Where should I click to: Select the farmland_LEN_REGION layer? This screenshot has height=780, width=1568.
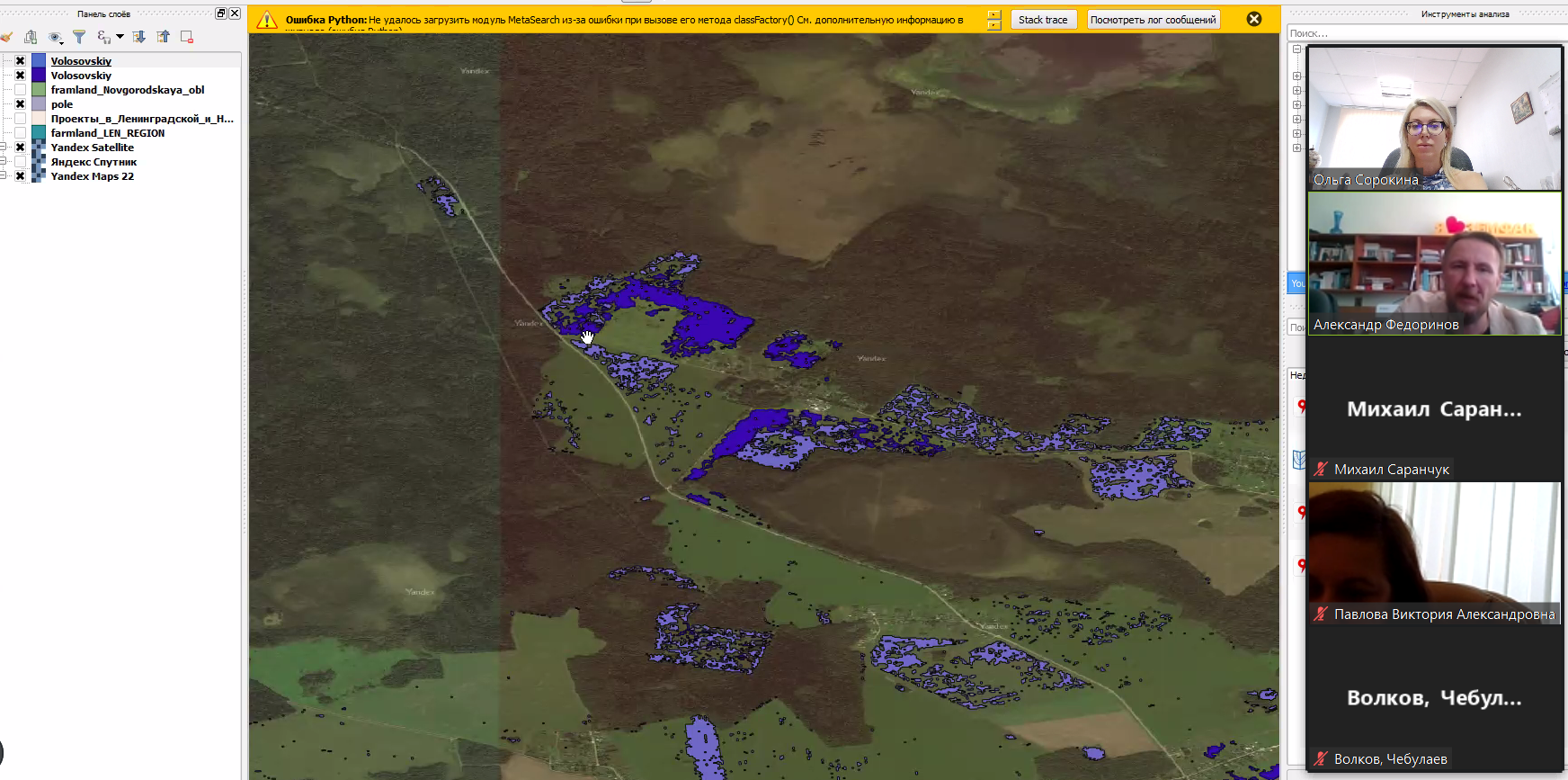tap(108, 133)
